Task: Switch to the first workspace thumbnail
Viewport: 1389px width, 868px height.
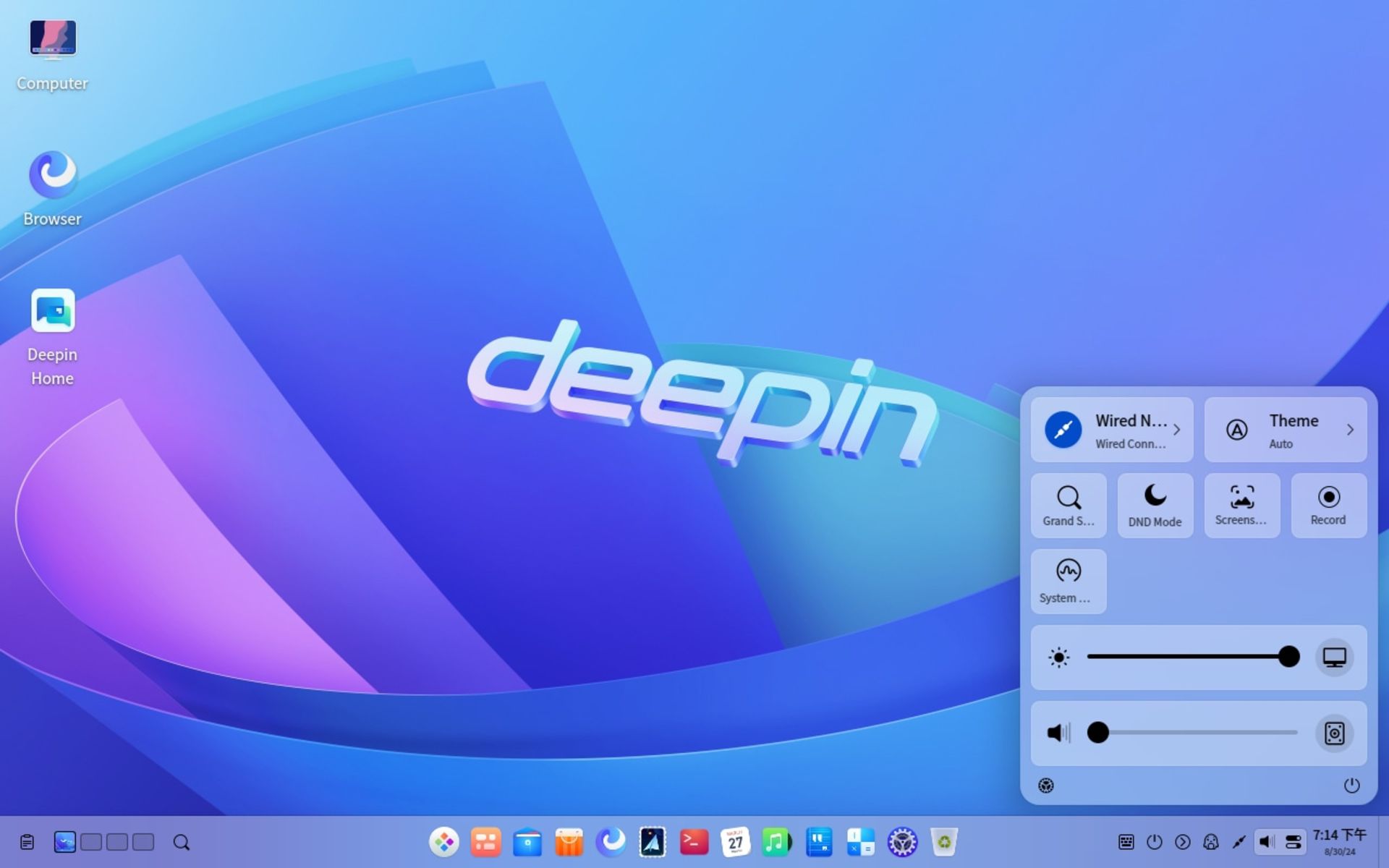Action: 64,842
